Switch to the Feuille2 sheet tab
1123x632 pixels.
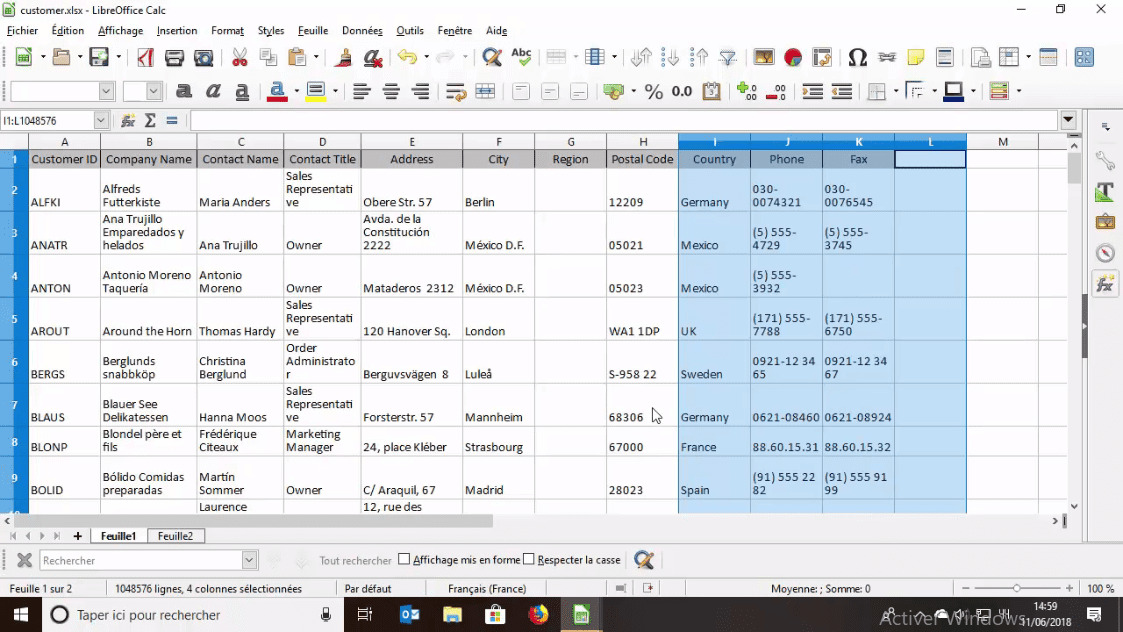tap(175, 536)
